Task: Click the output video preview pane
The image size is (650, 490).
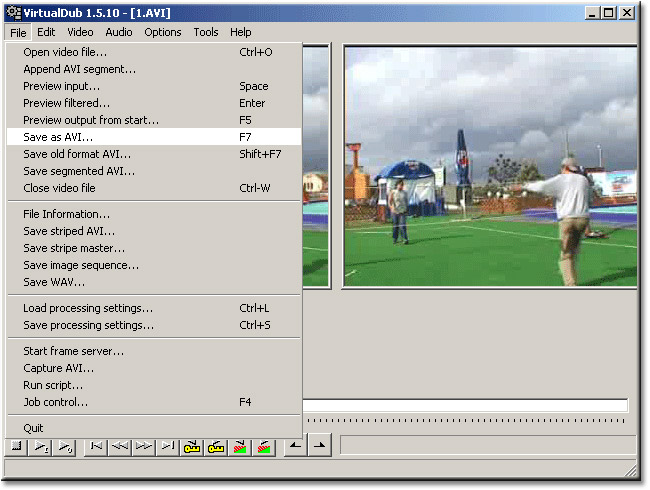Action: point(490,167)
